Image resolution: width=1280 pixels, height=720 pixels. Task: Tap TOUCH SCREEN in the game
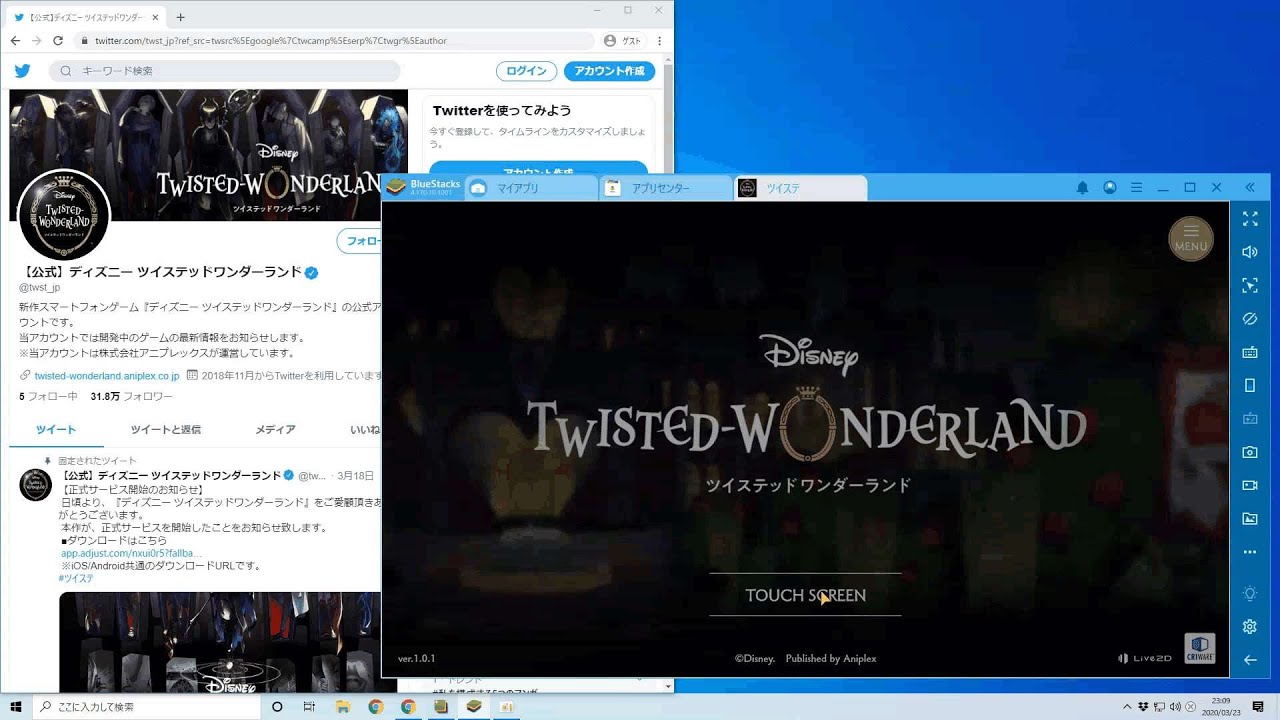click(805, 595)
